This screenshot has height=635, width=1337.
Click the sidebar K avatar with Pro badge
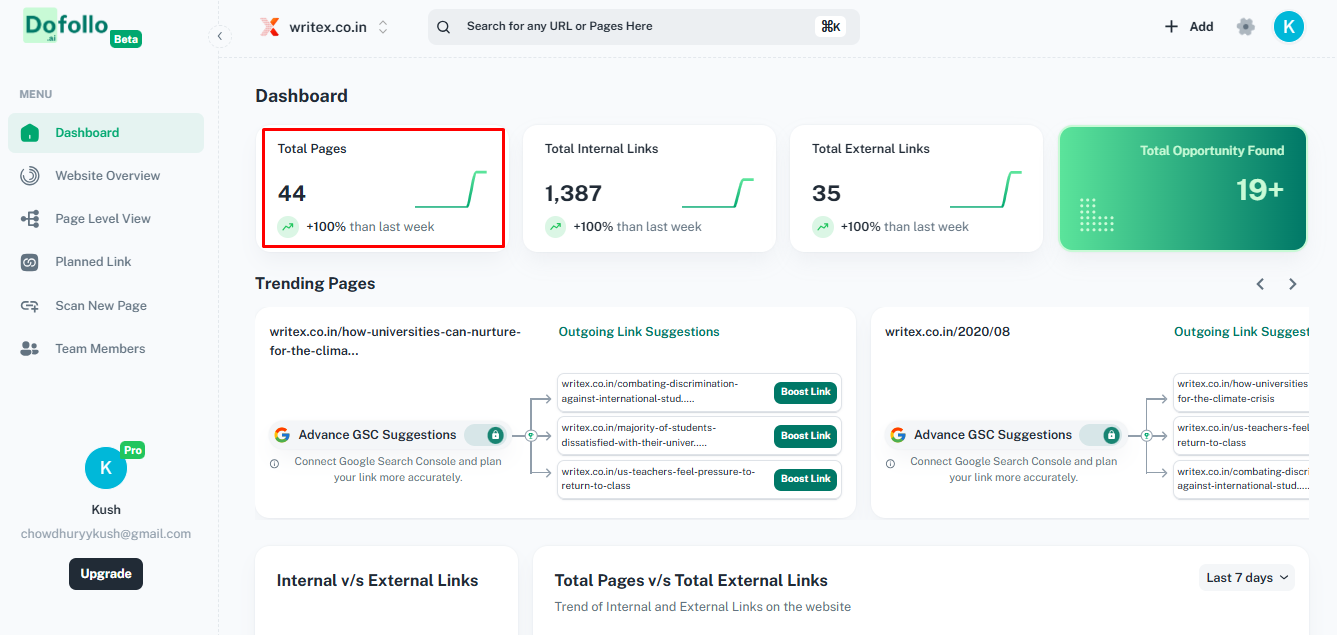pyautogui.click(x=106, y=468)
